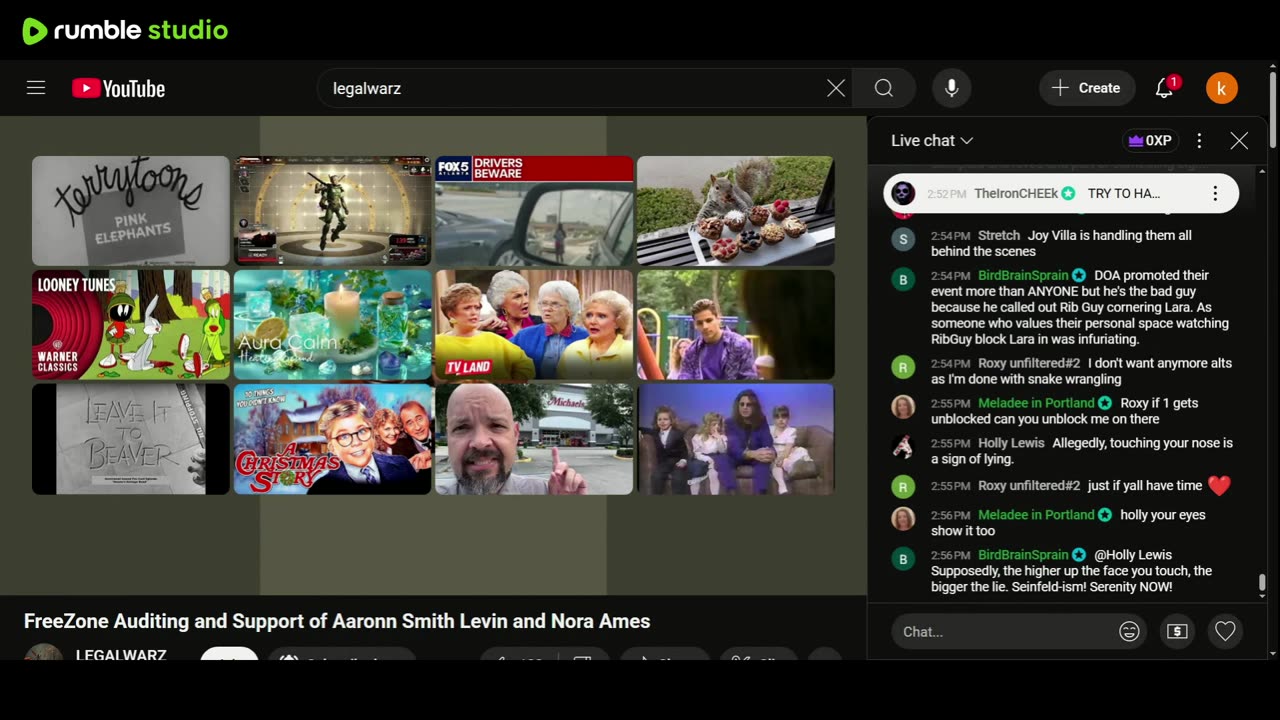Click the username Stretch in chat

(x=999, y=236)
